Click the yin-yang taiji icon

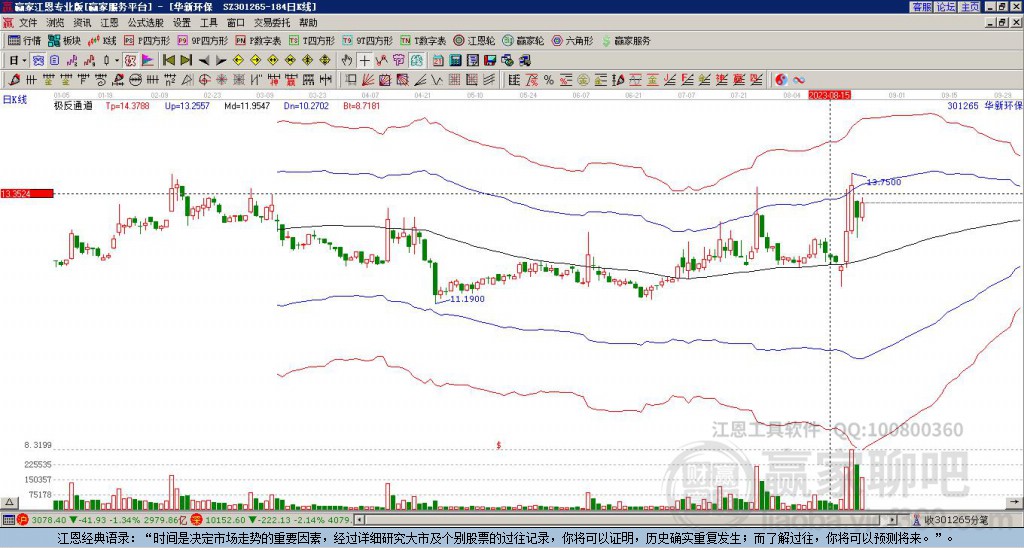781,80
